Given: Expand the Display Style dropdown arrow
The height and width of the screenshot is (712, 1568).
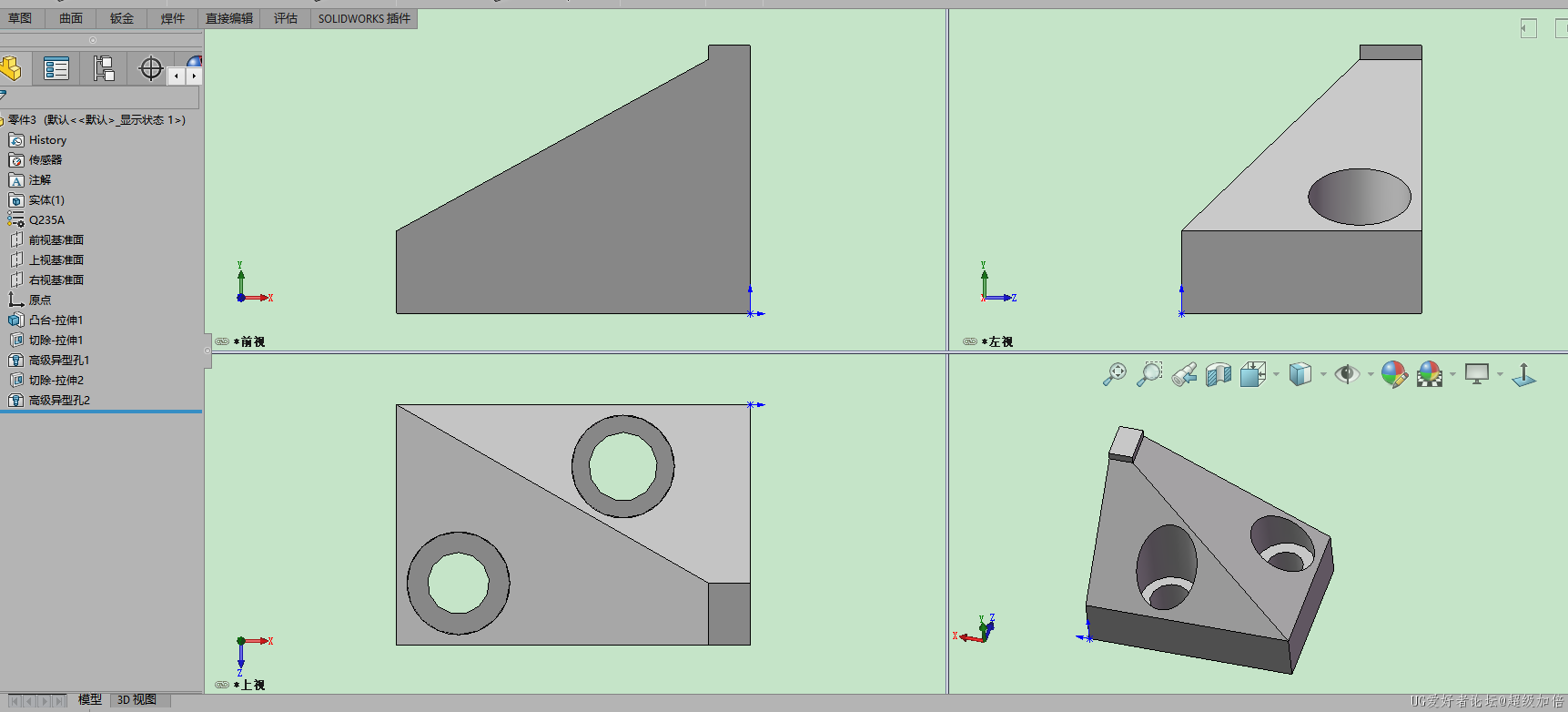Looking at the screenshot, I should [x=1323, y=374].
